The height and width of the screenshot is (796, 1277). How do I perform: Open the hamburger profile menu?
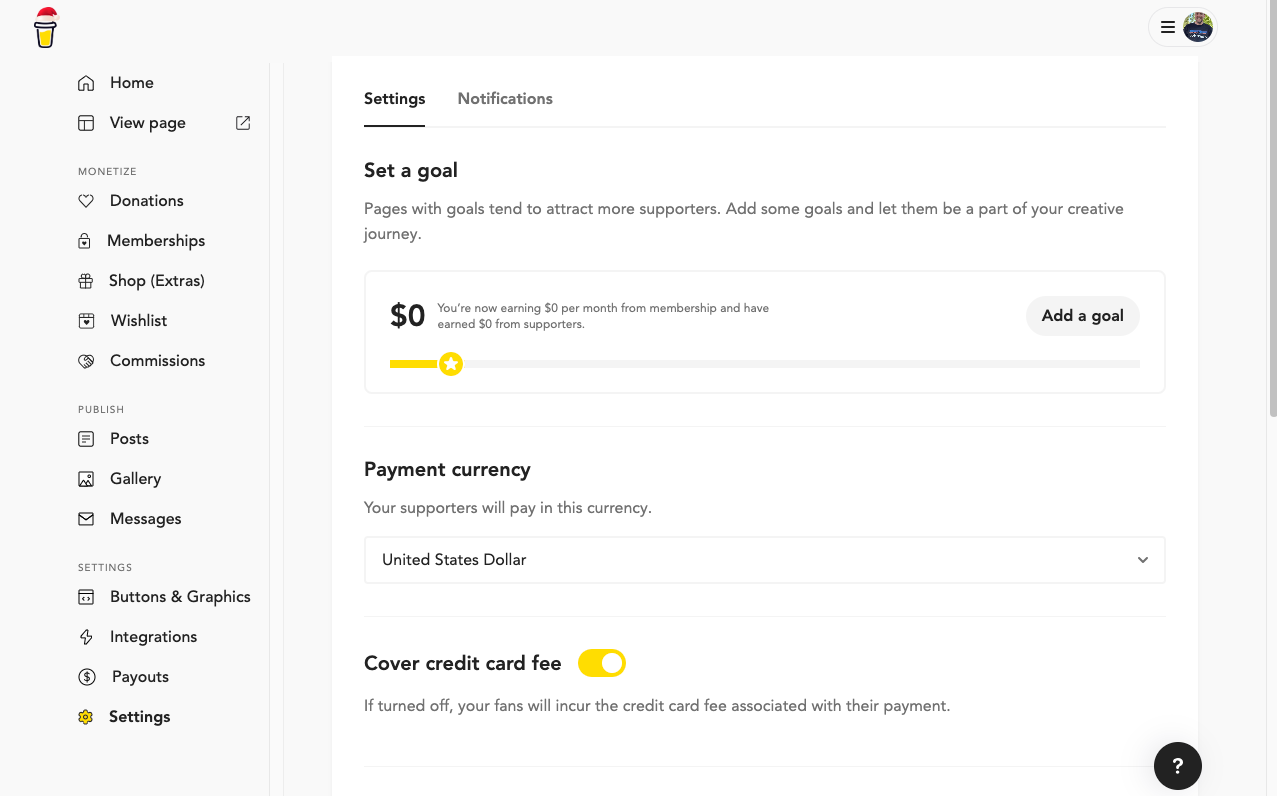[1168, 27]
